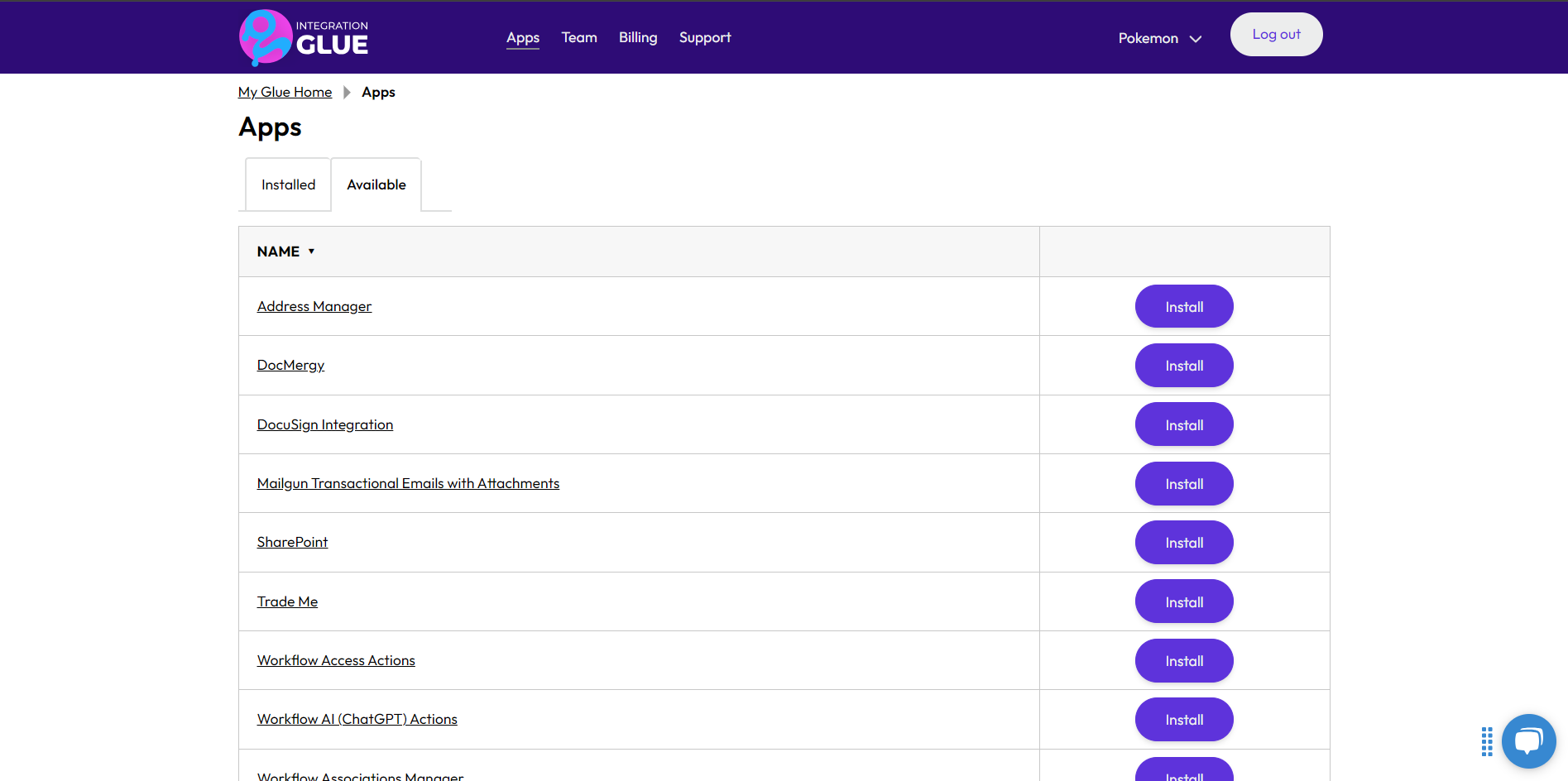Open the chat support widget
1568x781 pixels.
click(x=1527, y=740)
